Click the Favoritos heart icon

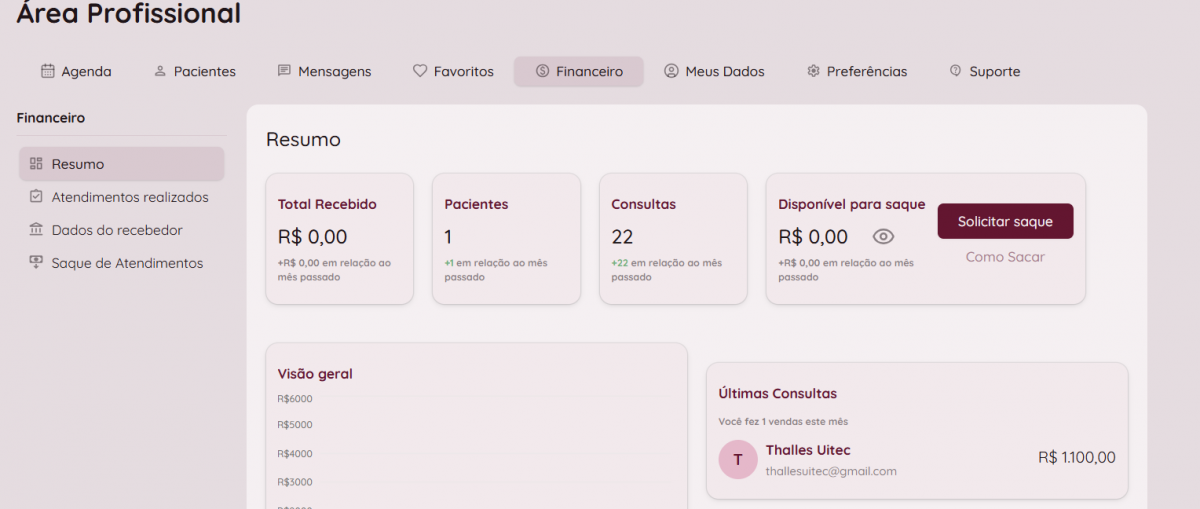(x=420, y=71)
